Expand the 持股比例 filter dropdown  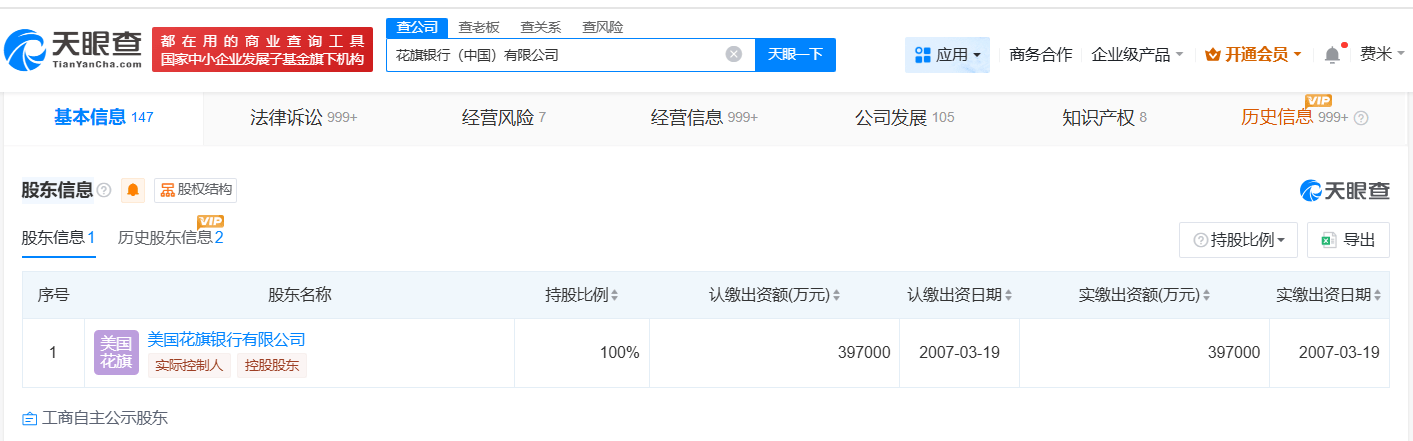coord(1238,240)
